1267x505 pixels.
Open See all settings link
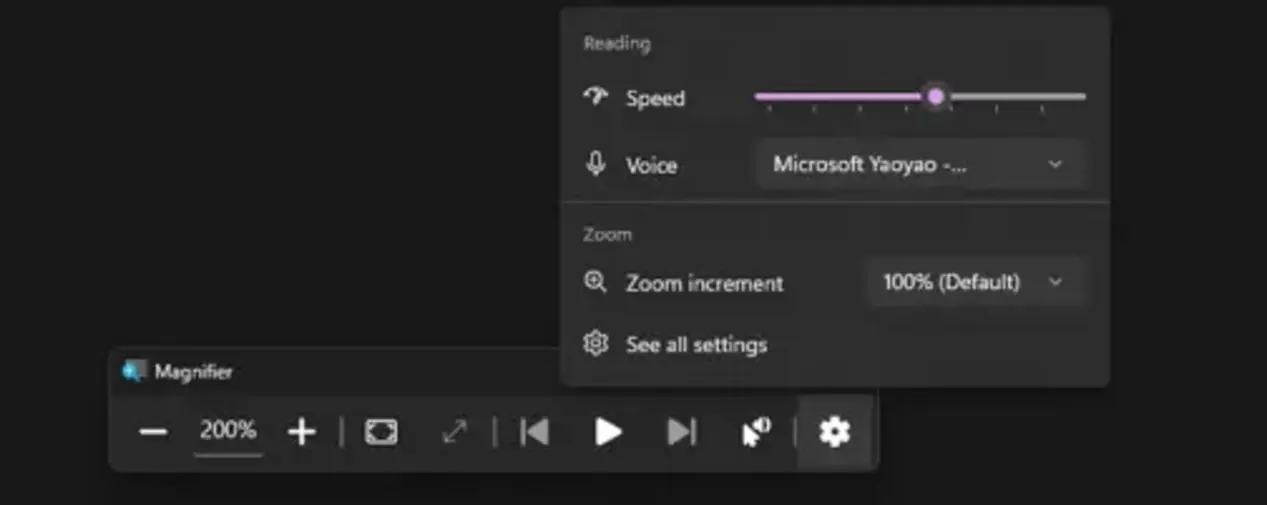[696, 345]
